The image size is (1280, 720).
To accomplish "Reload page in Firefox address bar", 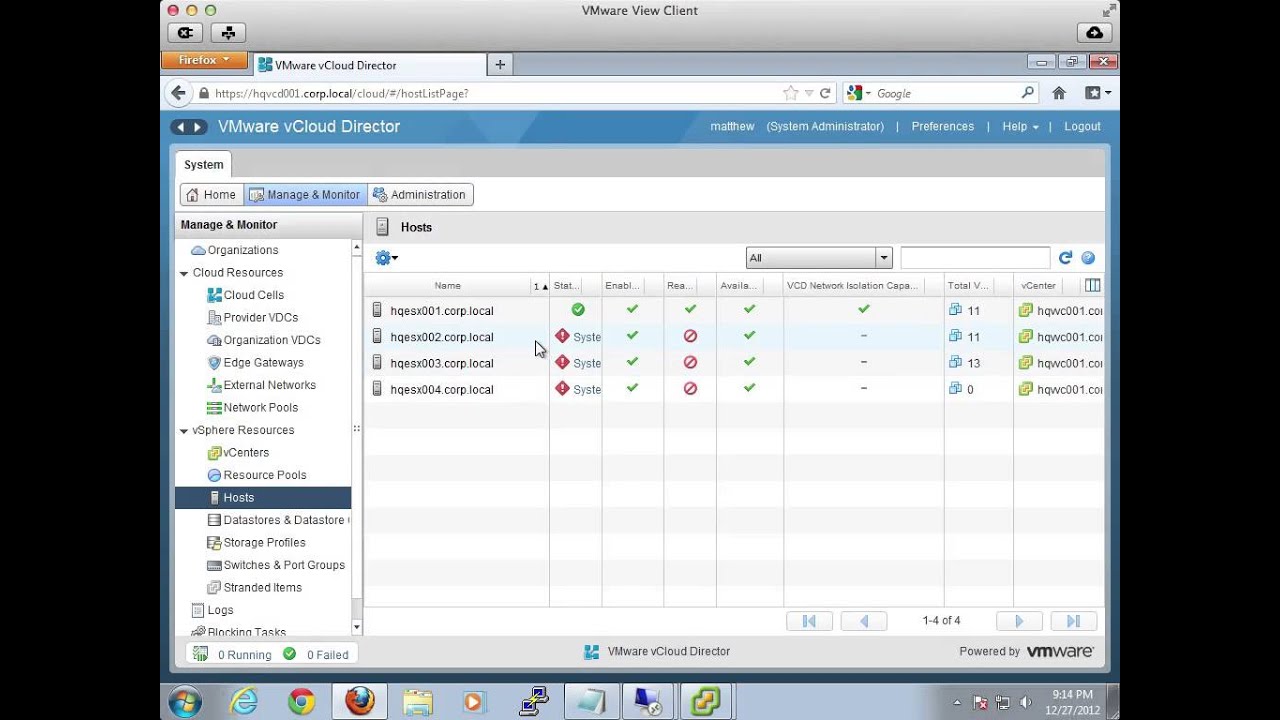I will (x=825, y=93).
